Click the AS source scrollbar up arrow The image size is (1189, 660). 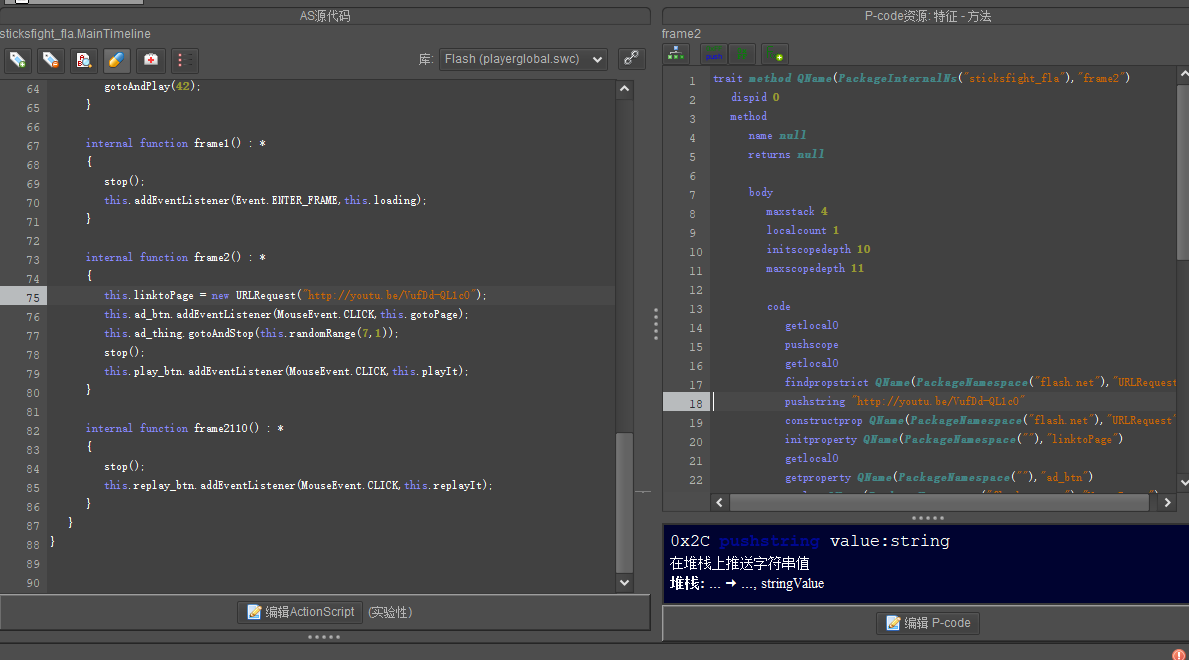coord(625,88)
